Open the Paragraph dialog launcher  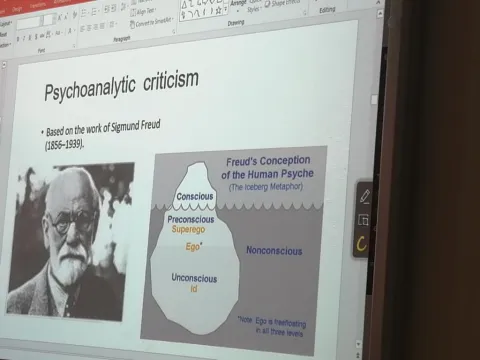174,31
